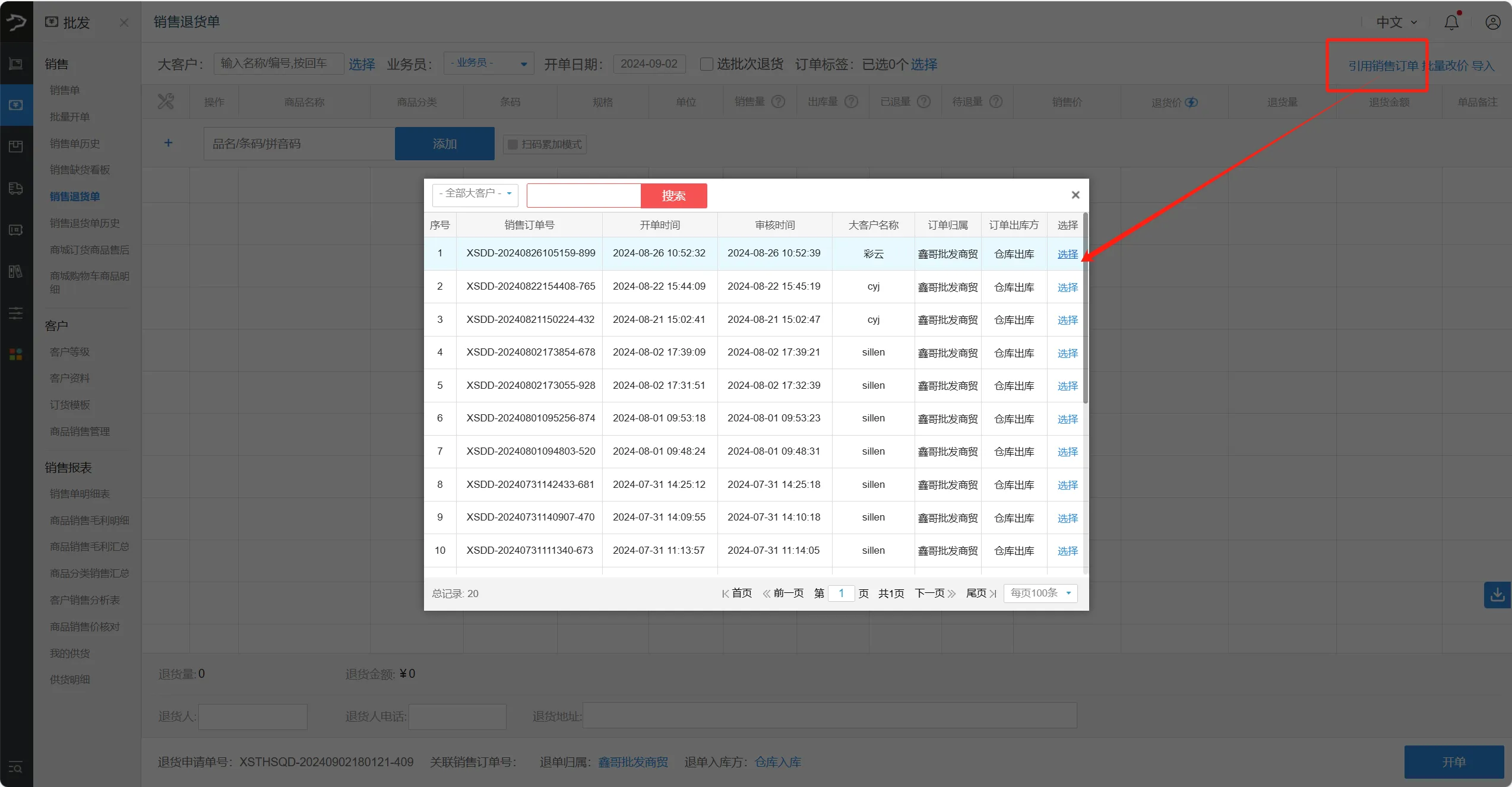Open the 业务员 dropdown
1512x787 pixels.
488,64
